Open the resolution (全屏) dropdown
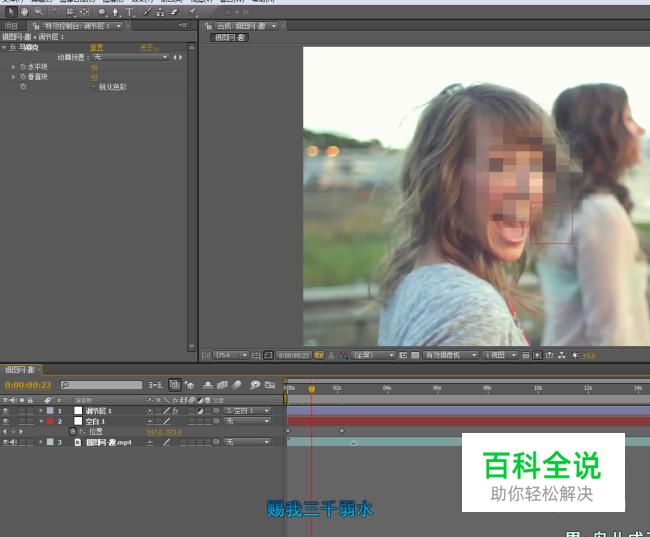The width and height of the screenshot is (650, 537). coord(373,355)
